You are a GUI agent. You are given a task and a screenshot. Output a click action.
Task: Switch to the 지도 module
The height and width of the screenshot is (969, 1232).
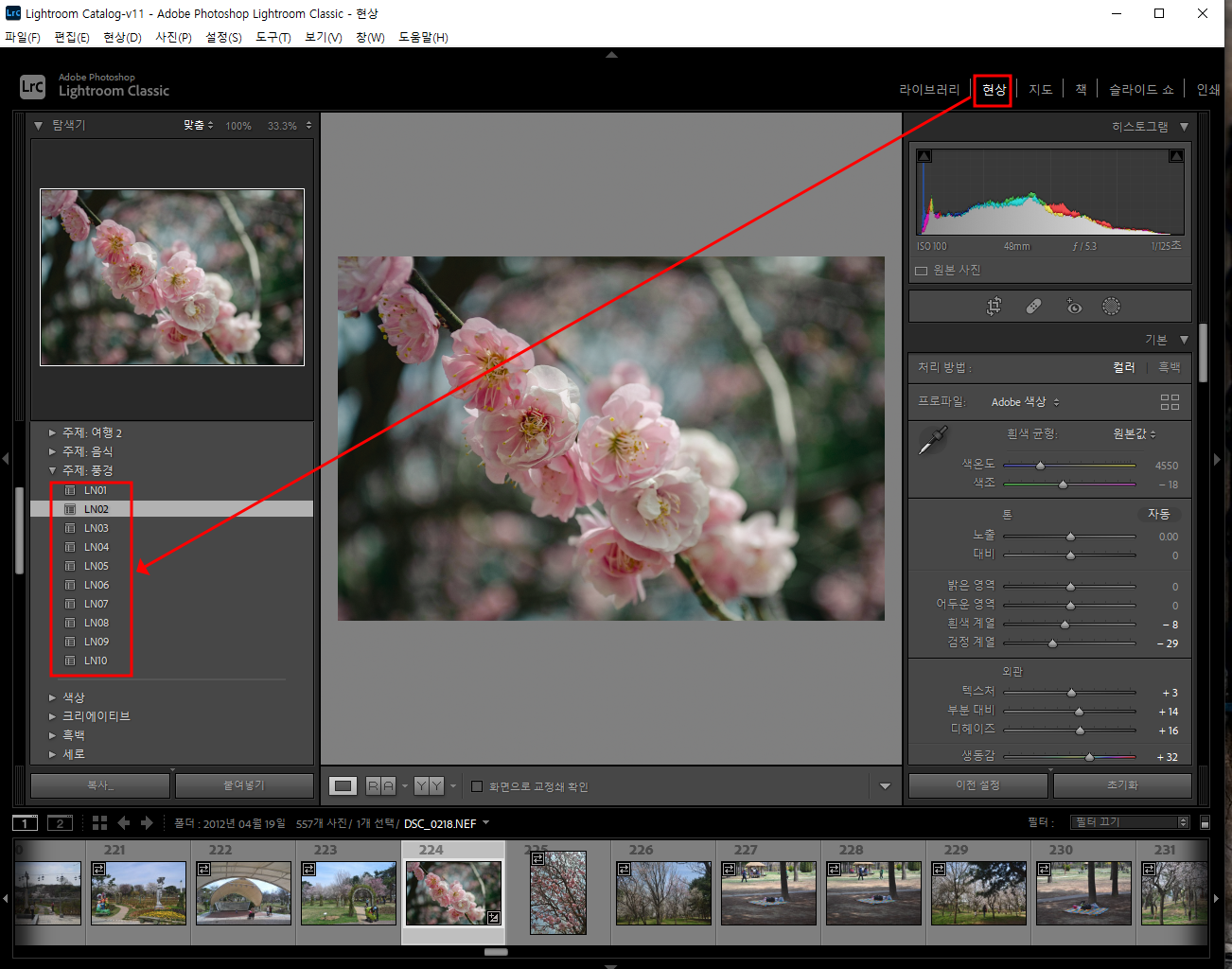point(1041,90)
